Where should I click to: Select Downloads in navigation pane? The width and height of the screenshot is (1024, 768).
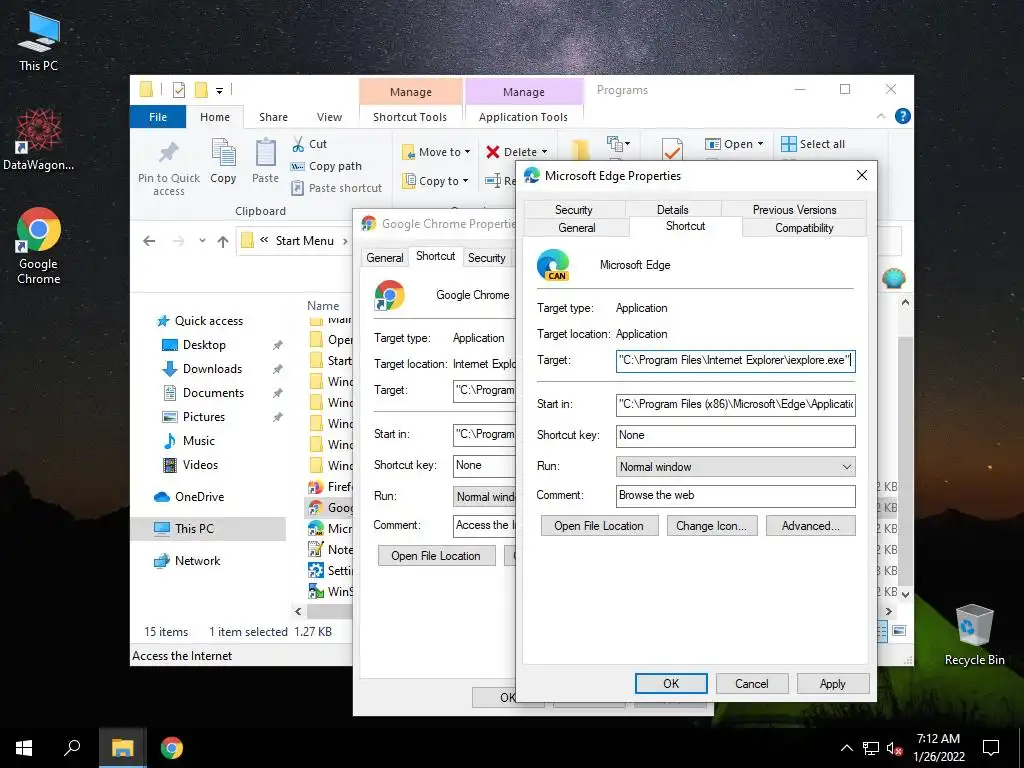(212, 369)
